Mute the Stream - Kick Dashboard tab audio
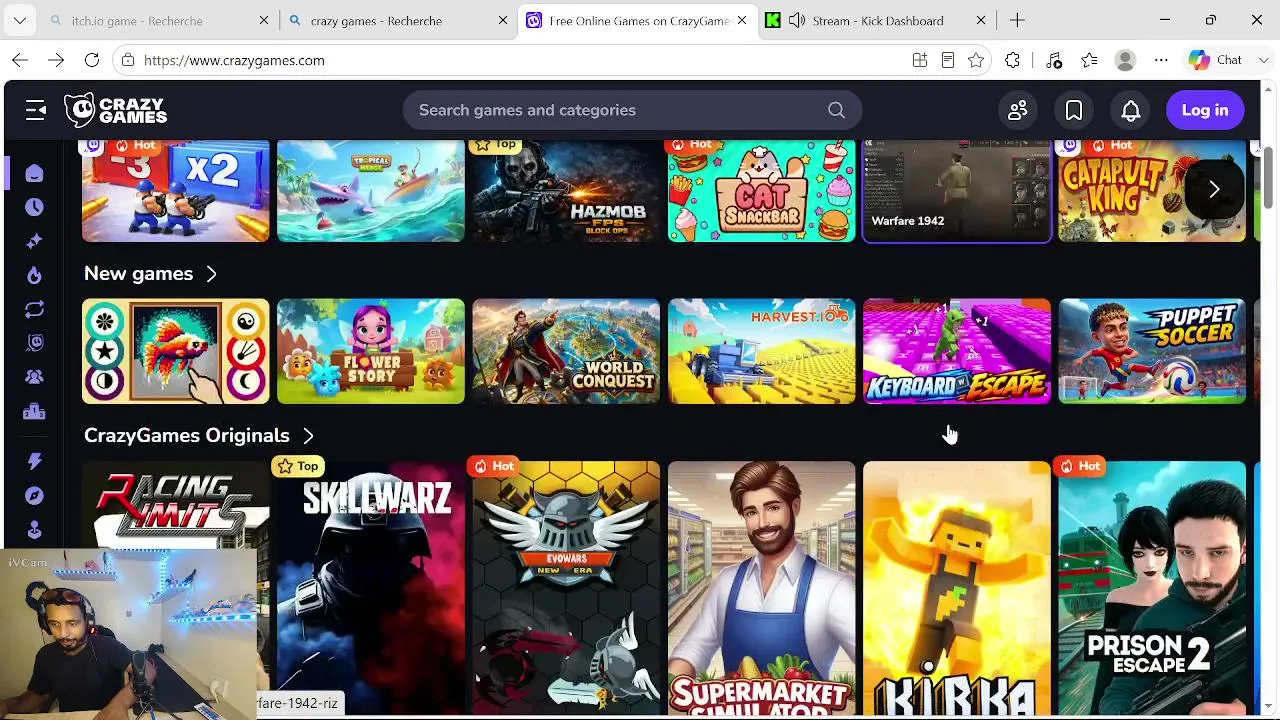Screen dimensions: 1280x720 tap(797, 20)
